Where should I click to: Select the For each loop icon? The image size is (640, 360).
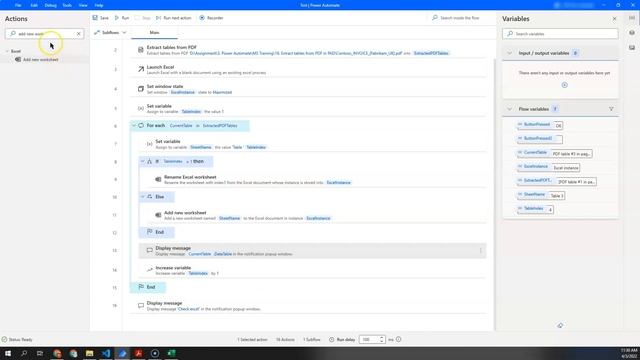[141, 126]
